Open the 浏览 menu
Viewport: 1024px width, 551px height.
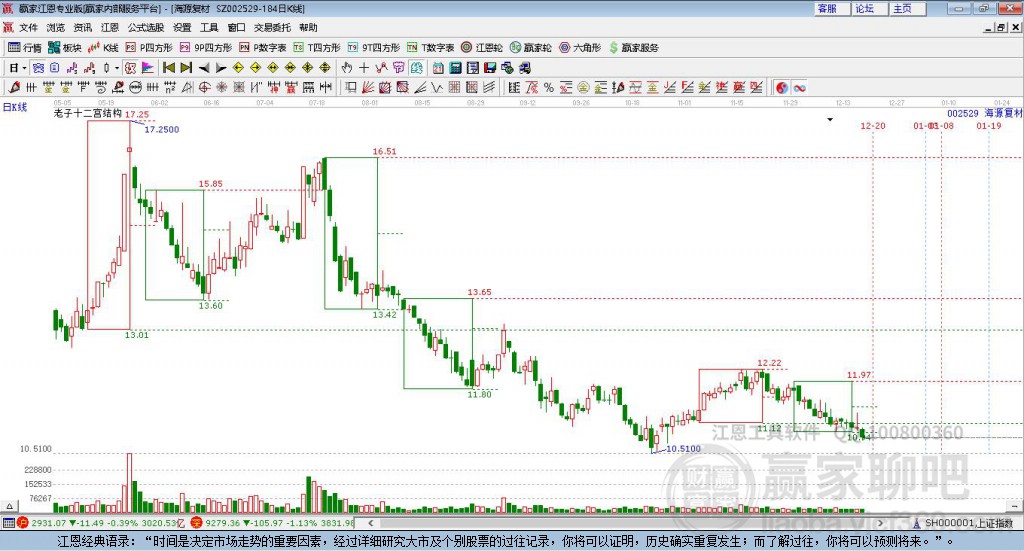click(x=56, y=27)
